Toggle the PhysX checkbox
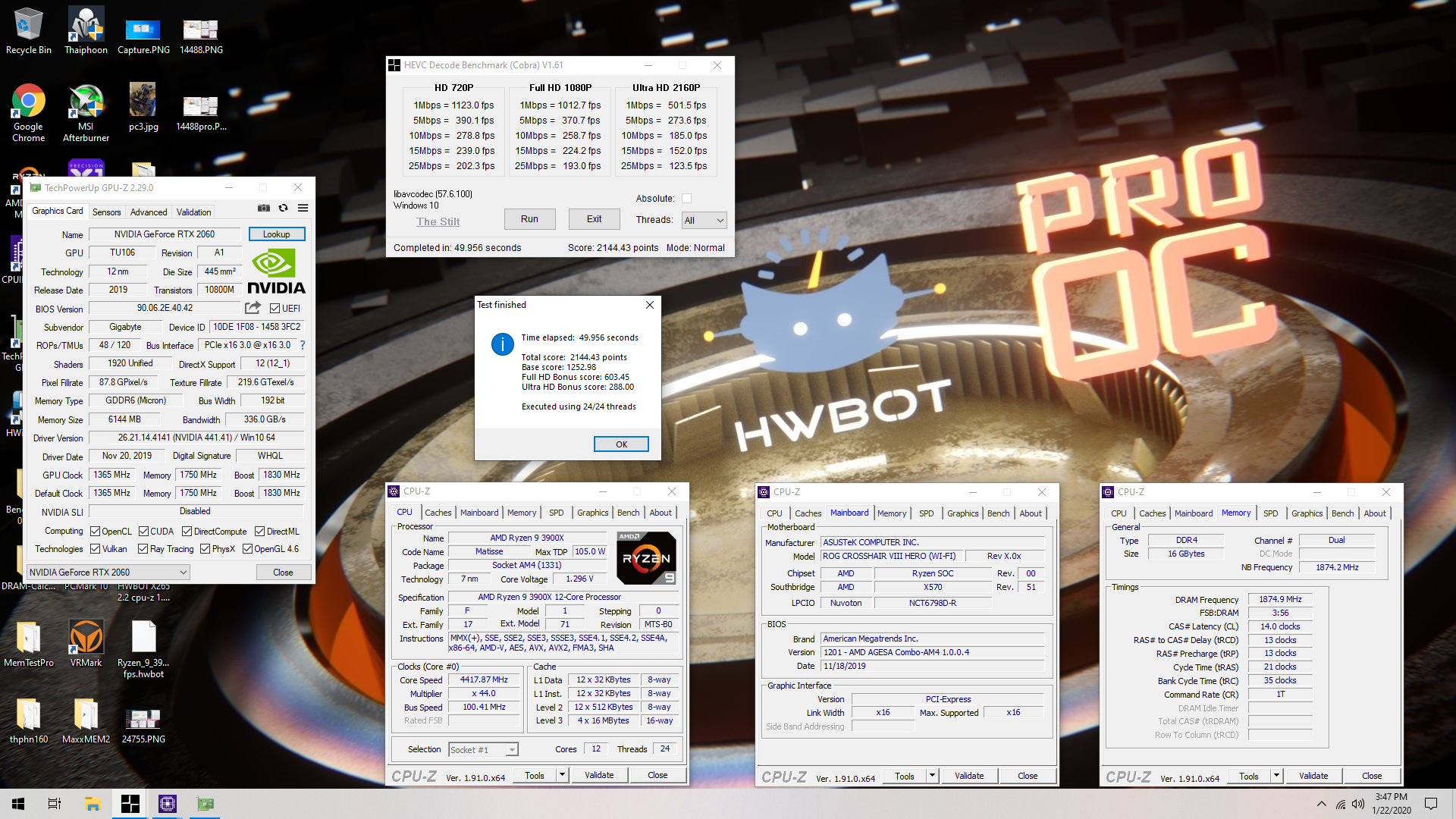Screen dimensions: 1456x819 pyautogui.click(x=205, y=549)
